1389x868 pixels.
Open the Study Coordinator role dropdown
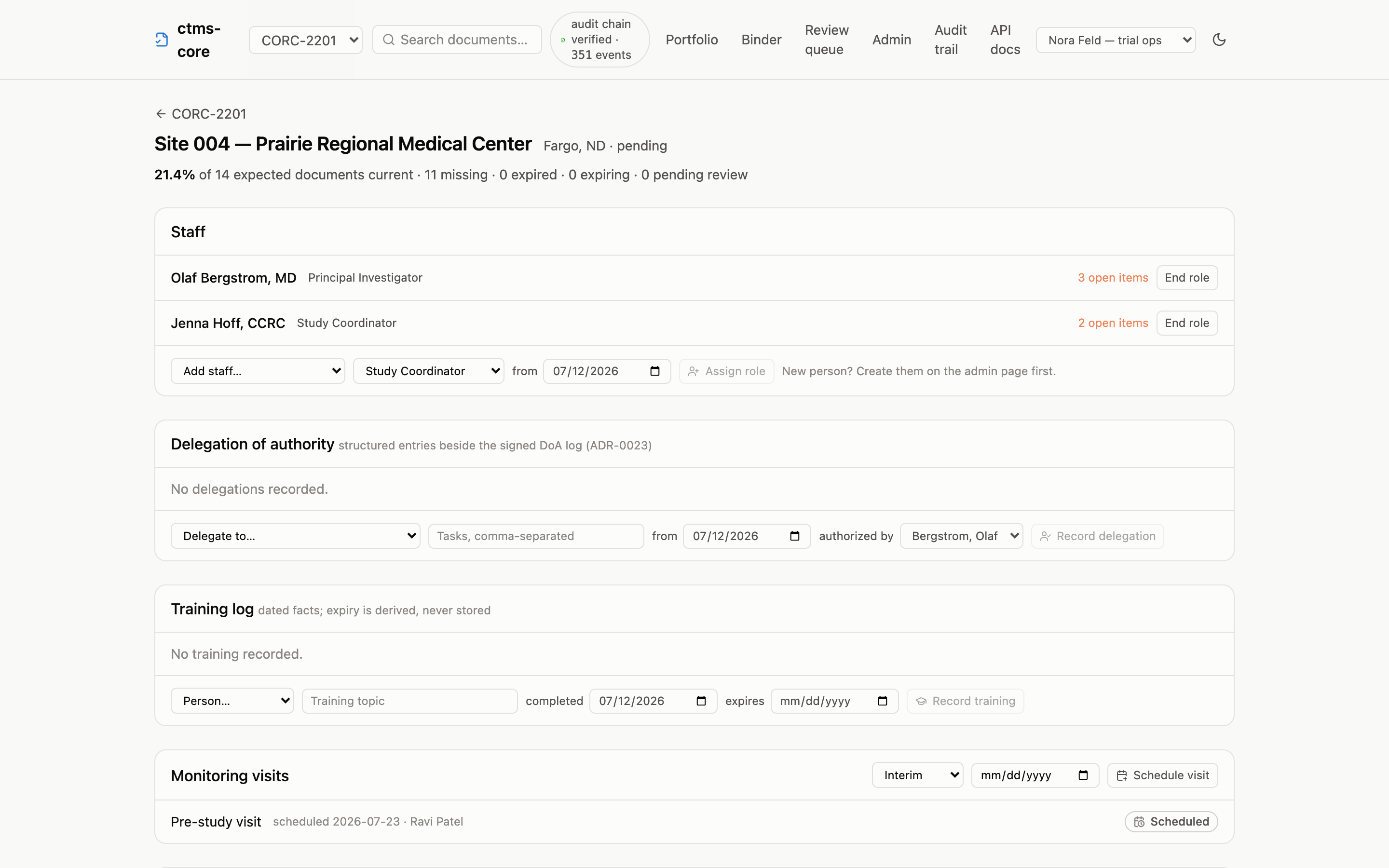429,371
